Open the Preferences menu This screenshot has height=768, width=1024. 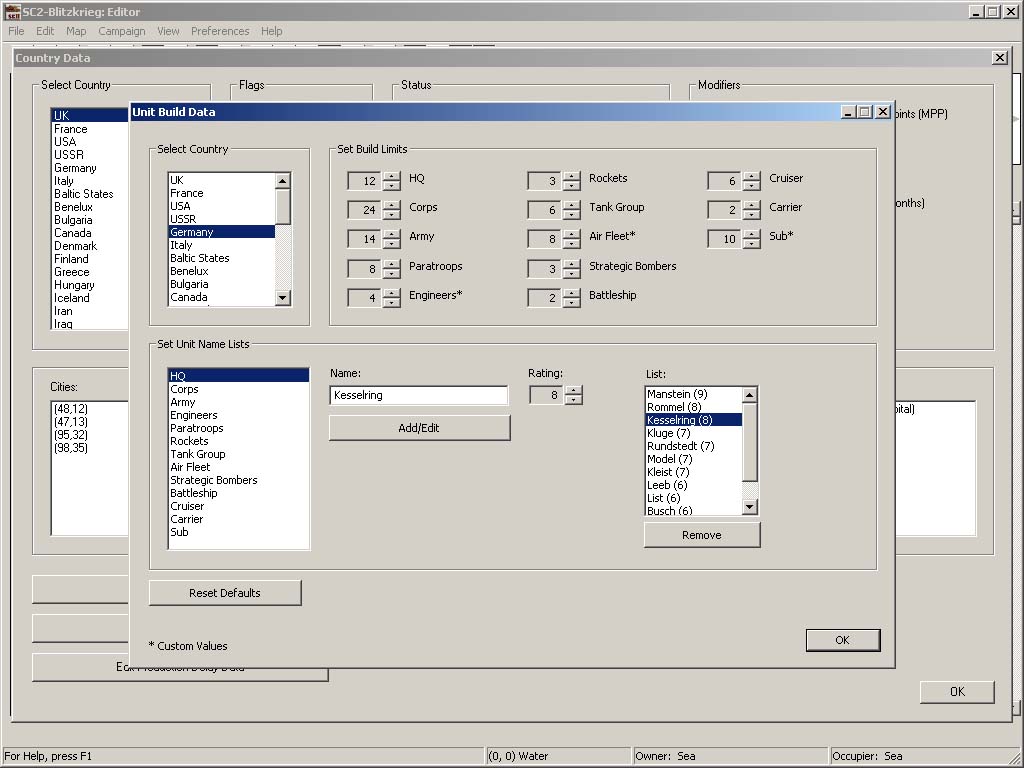(220, 31)
